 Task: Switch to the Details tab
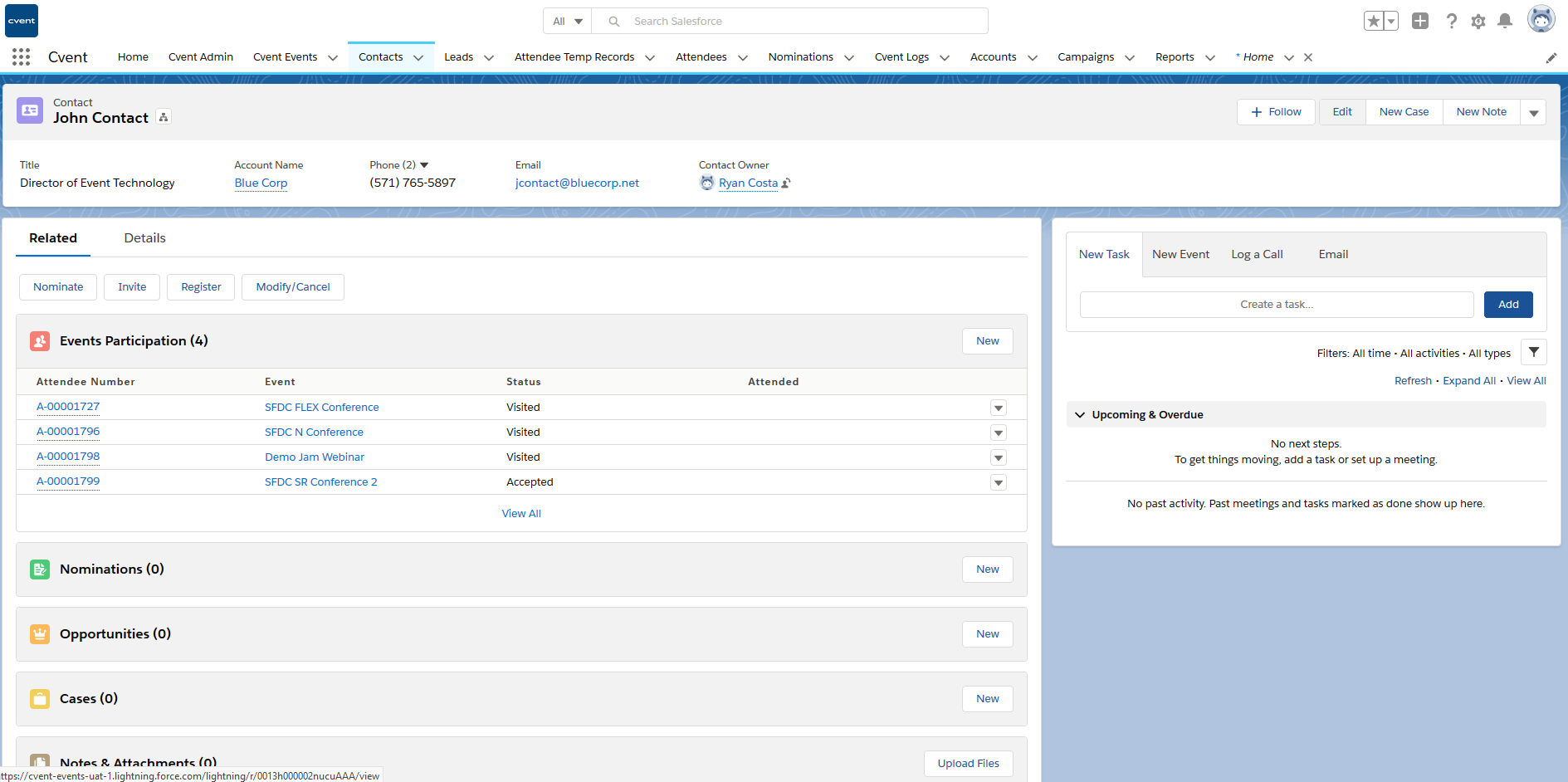point(144,238)
